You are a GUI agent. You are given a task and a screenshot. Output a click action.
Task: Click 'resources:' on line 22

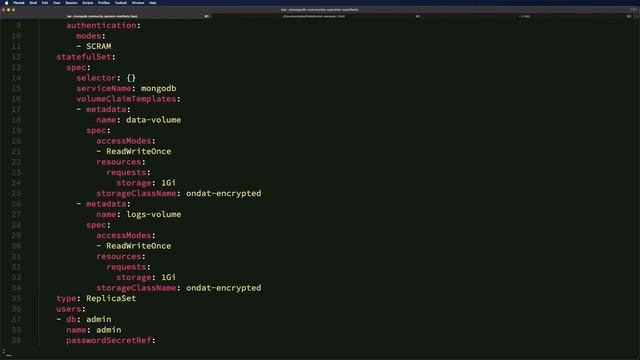121,162
